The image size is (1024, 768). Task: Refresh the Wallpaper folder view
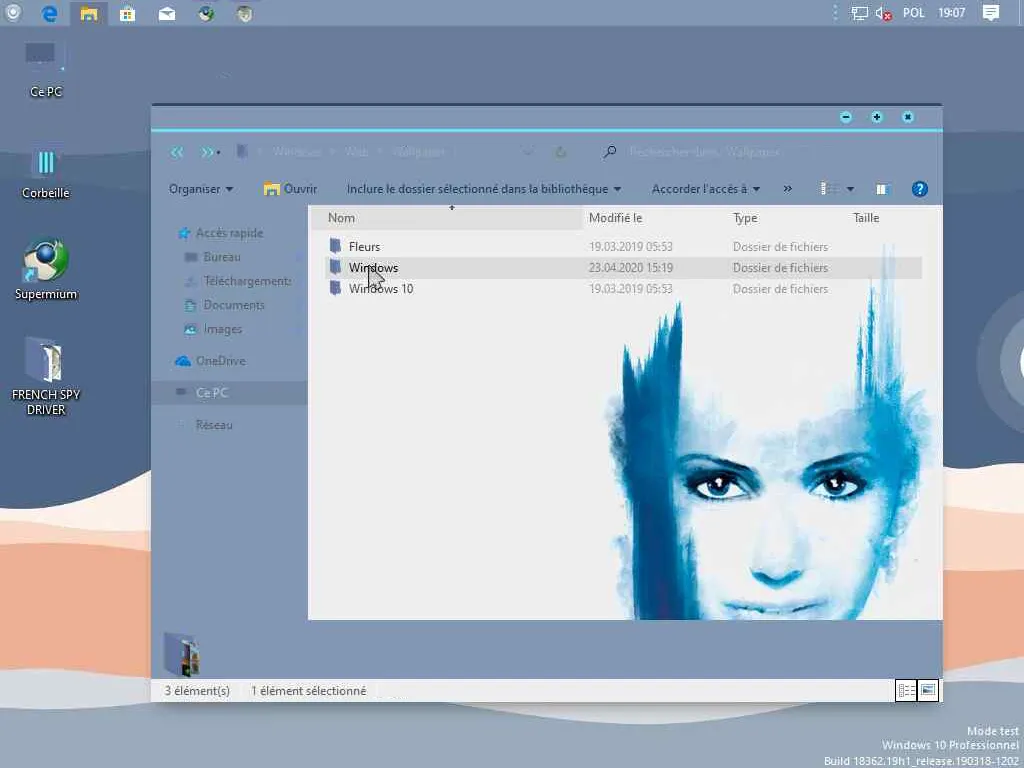point(560,152)
